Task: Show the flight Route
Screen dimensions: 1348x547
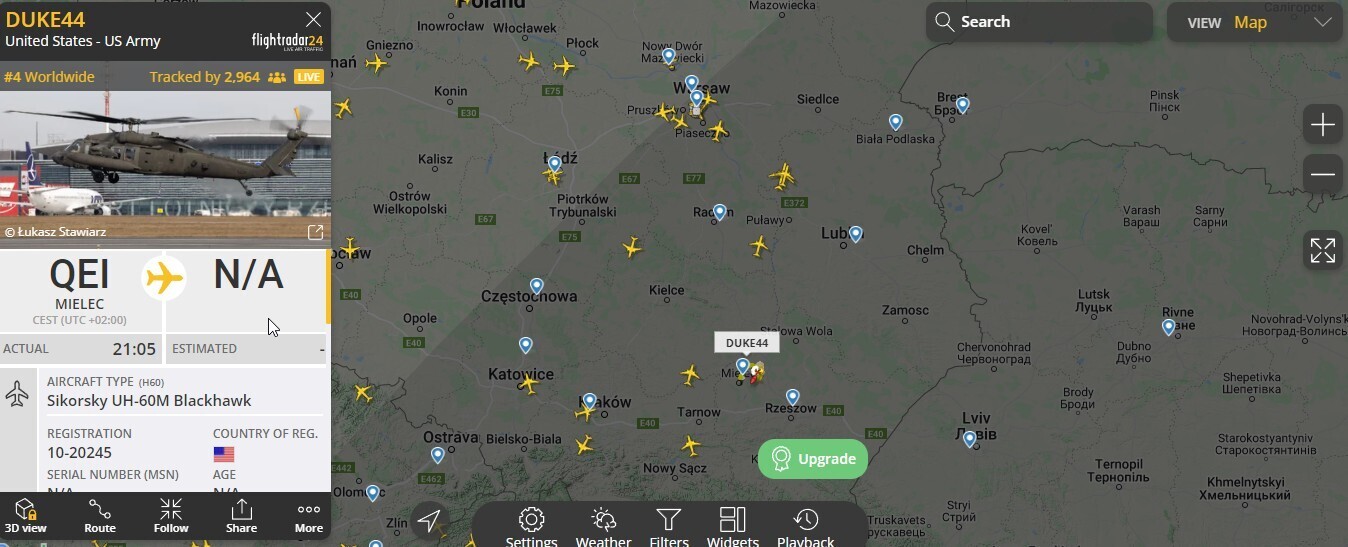Action: coord(100,516)
